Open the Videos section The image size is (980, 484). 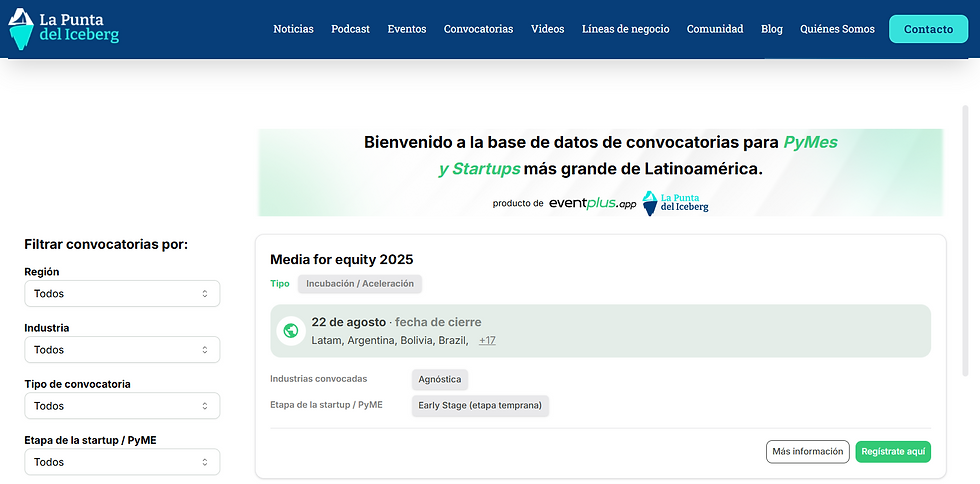click(x=548, y=29)
